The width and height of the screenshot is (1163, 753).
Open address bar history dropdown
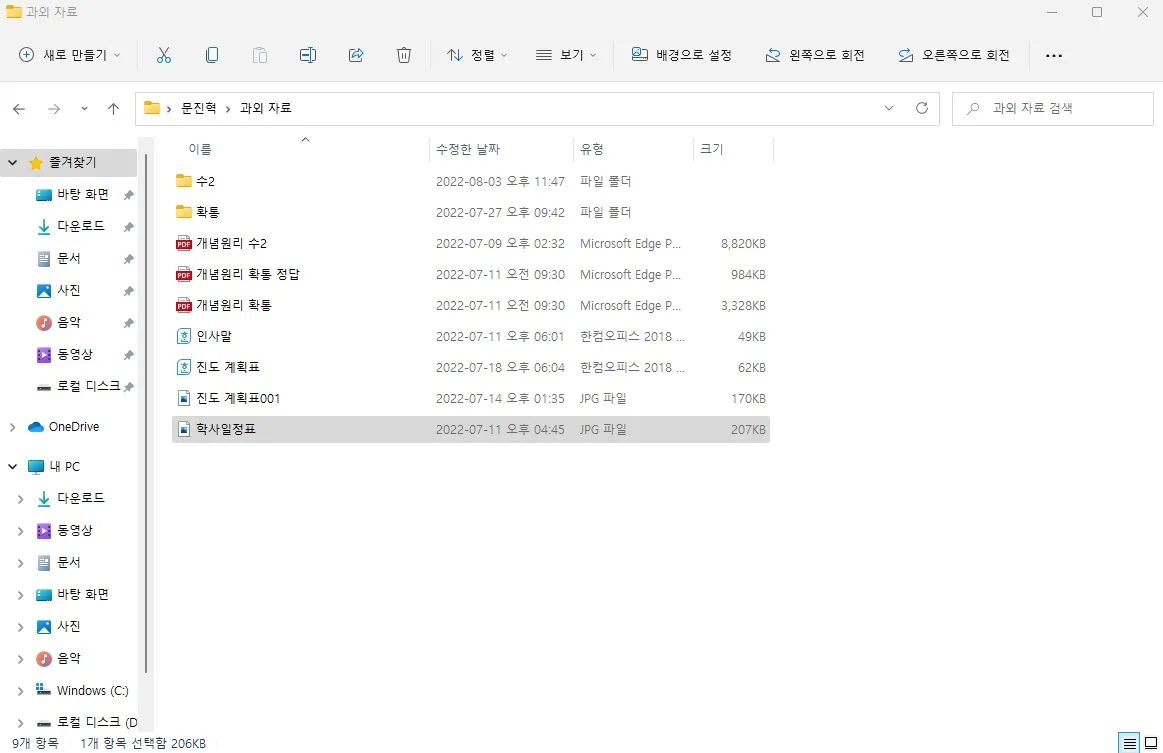click(889, 108)
